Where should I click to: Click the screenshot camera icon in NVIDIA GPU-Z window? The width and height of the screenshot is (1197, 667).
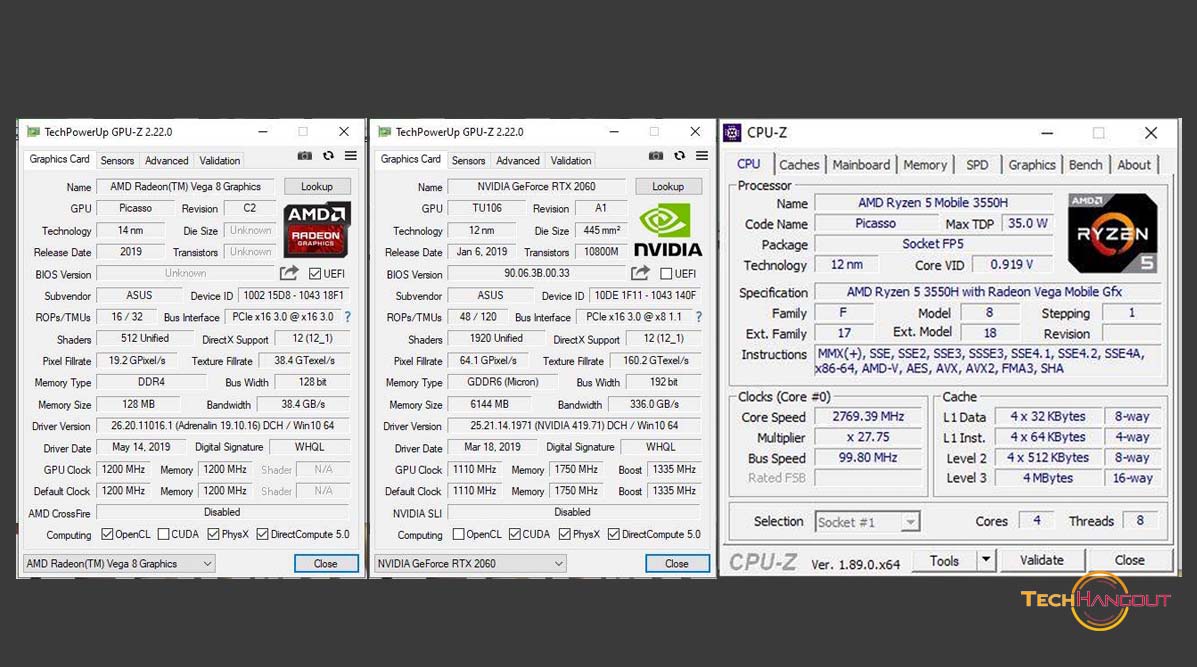(656, 156)
